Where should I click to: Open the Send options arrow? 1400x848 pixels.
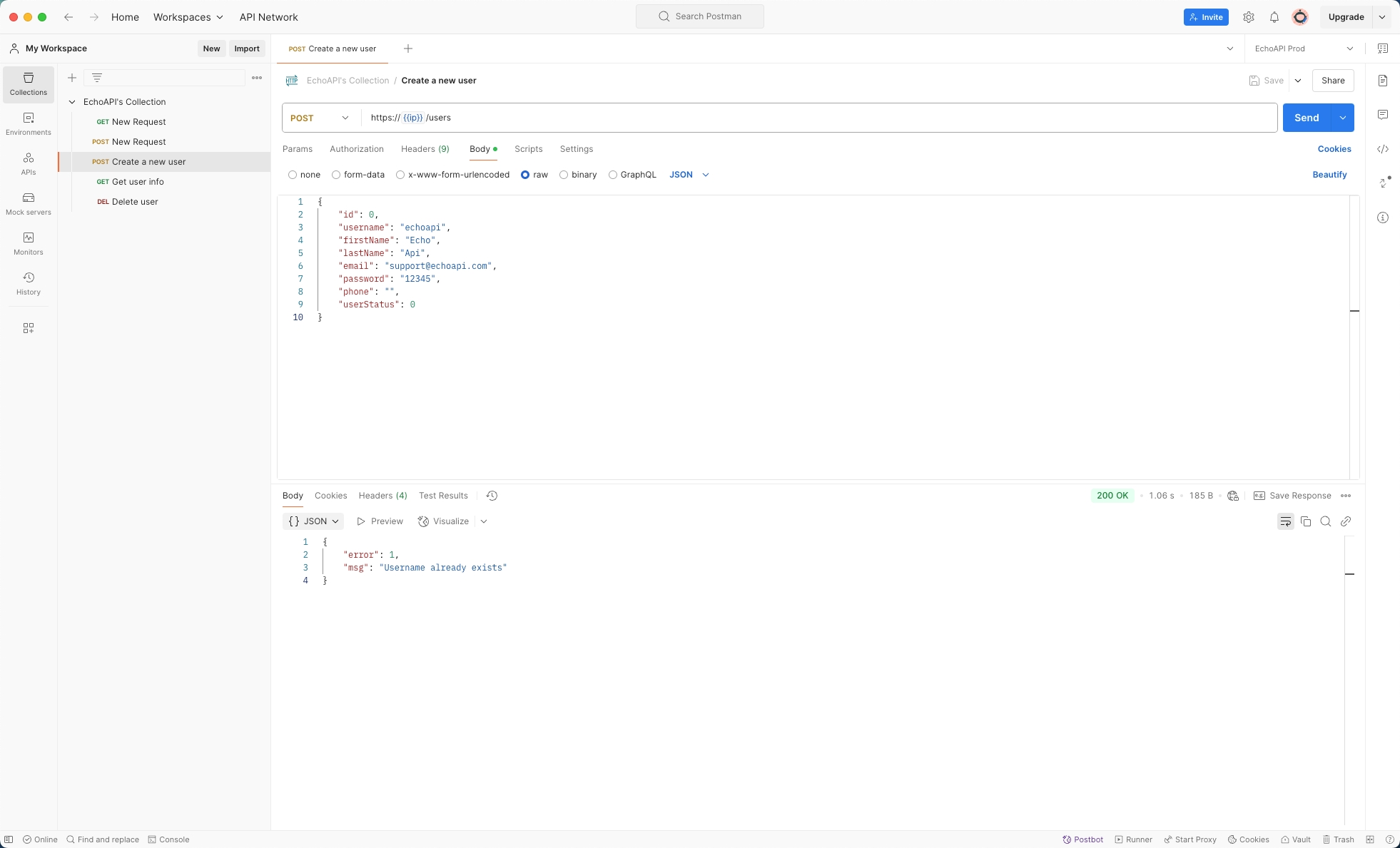1343,118
